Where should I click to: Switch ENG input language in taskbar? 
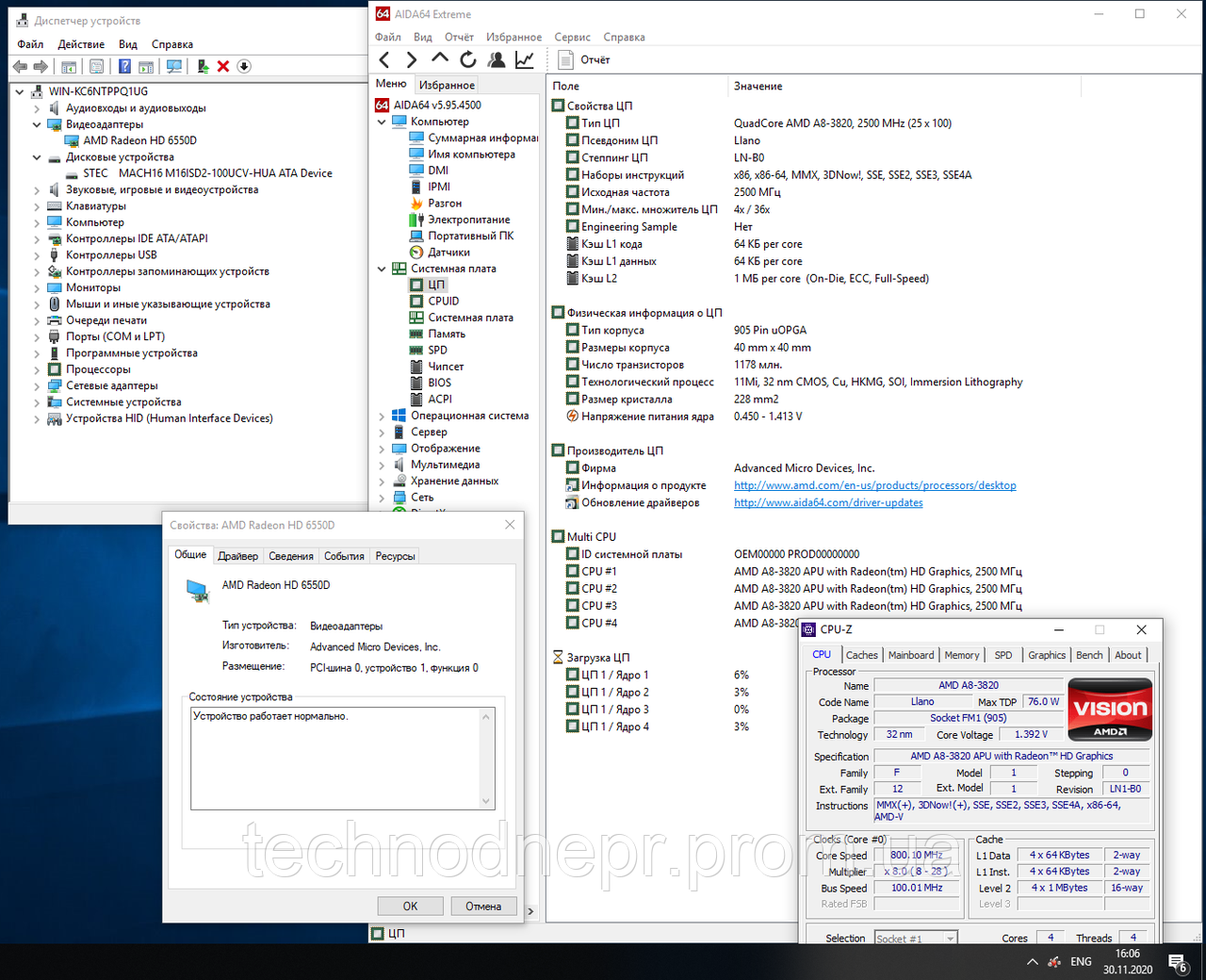coord(1081,962)
